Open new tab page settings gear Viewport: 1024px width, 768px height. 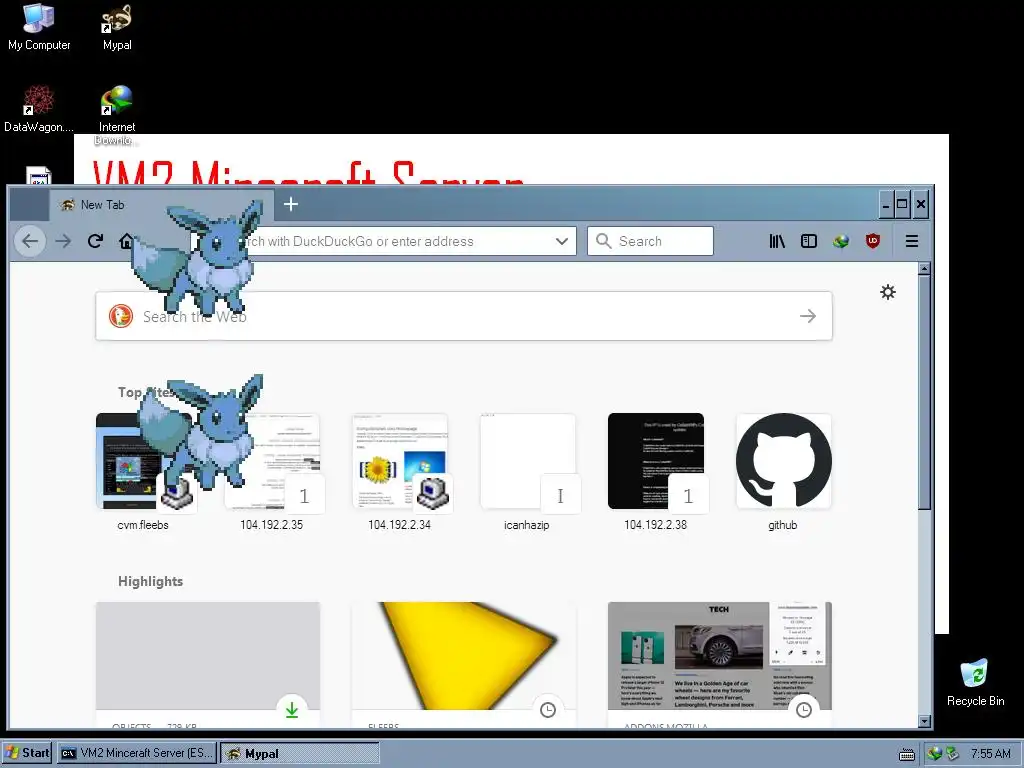pos(888,292)
